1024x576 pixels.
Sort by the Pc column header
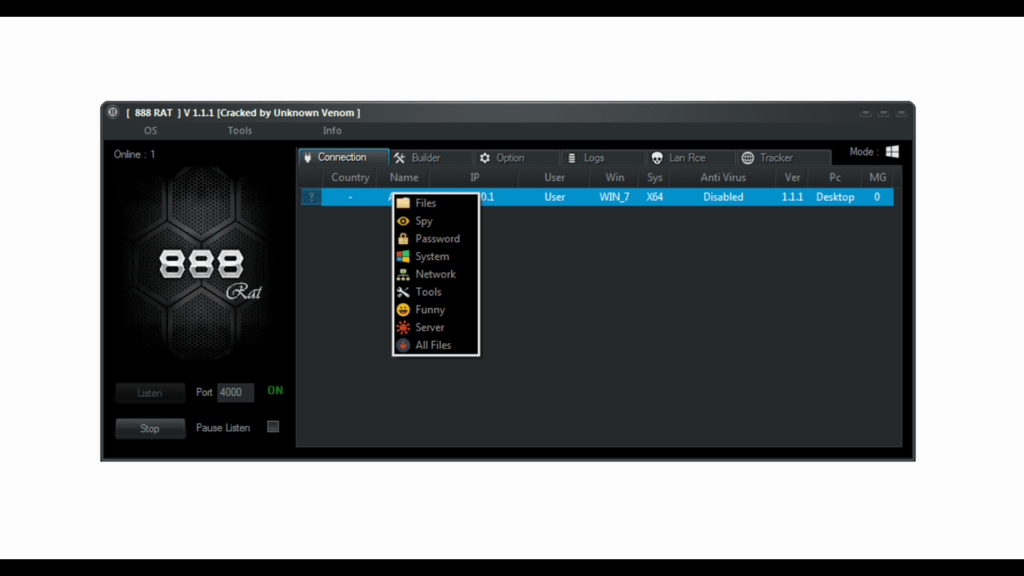tap(835, 177)
